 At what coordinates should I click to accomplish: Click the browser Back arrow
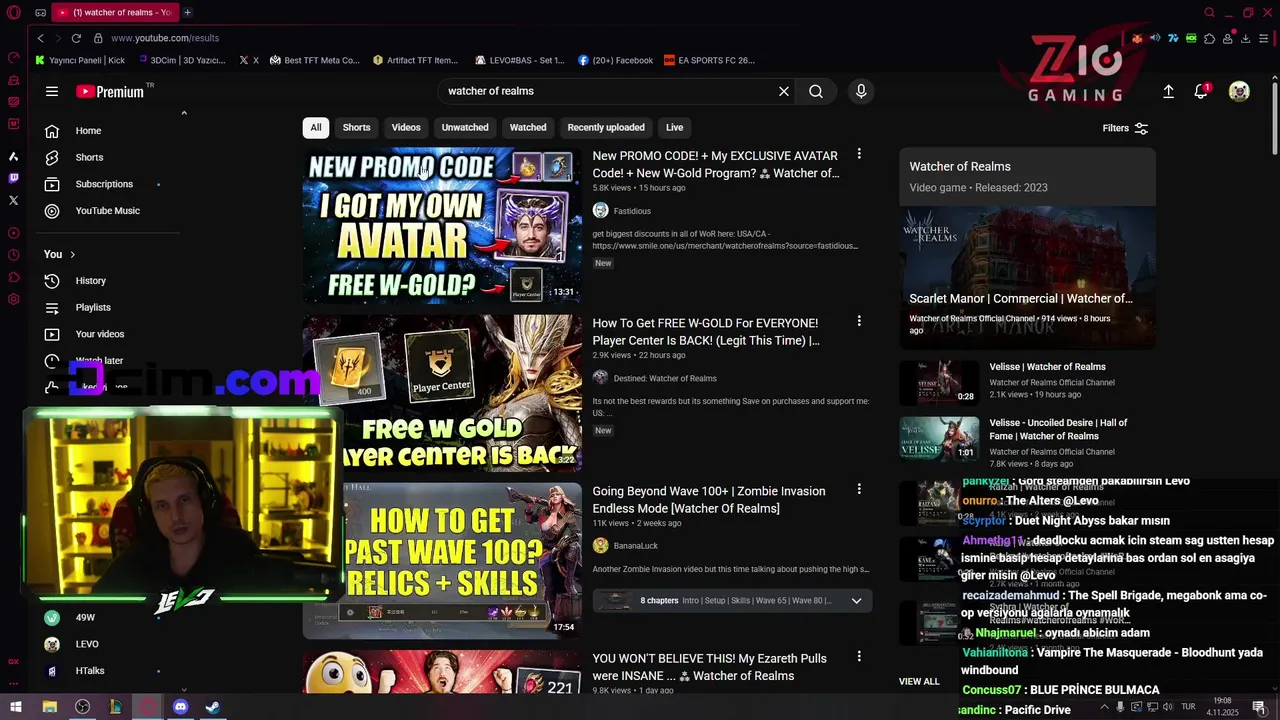[40, 38]
